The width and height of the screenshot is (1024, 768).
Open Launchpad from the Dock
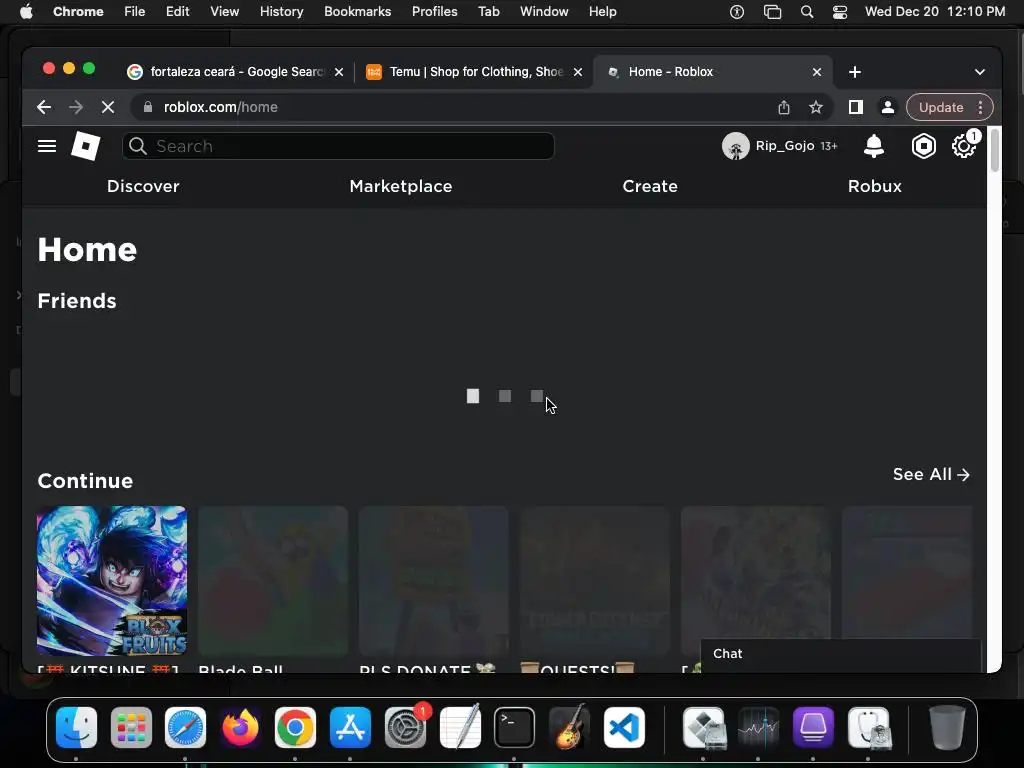point(131,728)
